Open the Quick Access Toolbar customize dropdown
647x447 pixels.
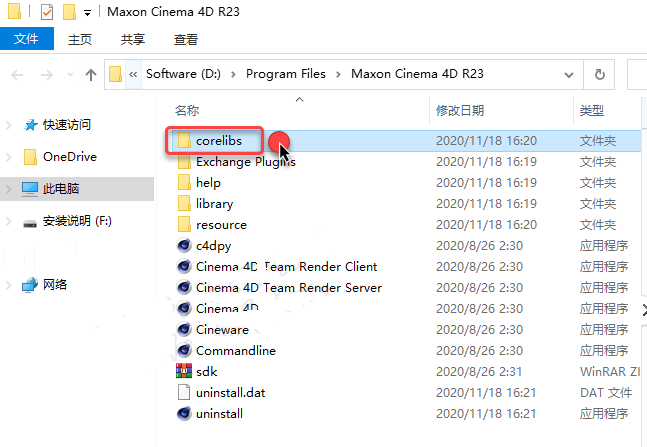(x=87, y=13)
